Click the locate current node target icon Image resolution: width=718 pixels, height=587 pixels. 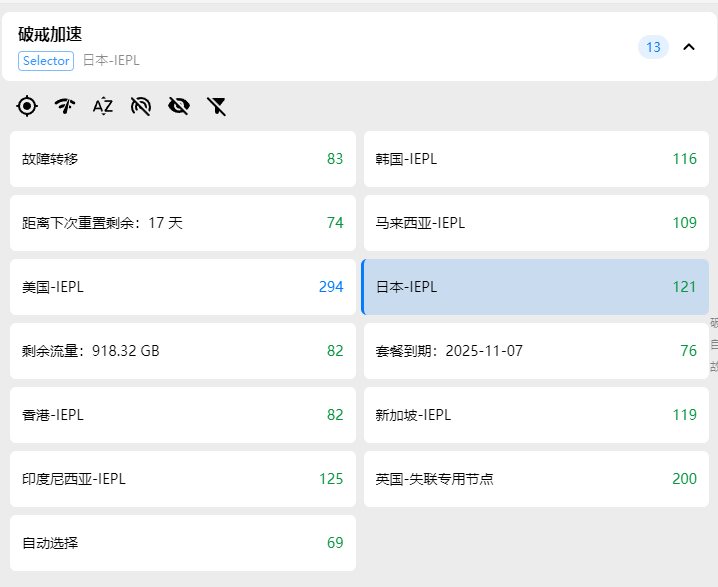27,106
